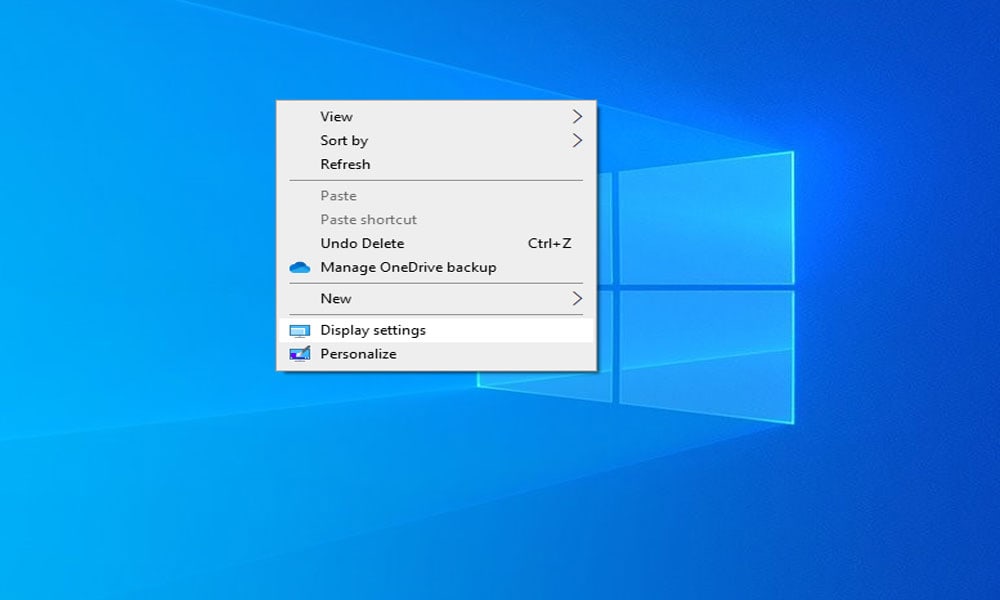This screenshot has height=600, width=1000.
Task: Click the Personalize icon
Action: 300,354
